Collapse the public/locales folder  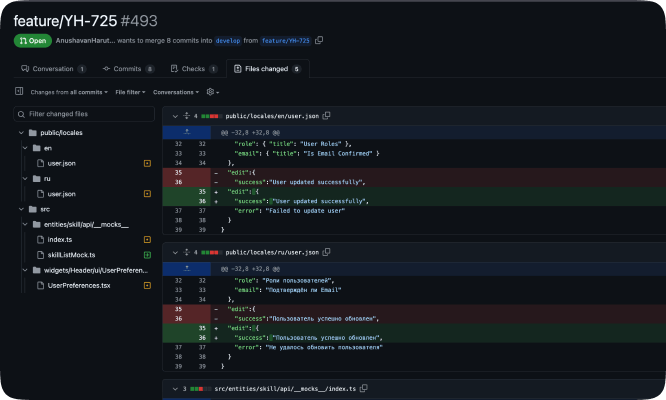point(19,132)
